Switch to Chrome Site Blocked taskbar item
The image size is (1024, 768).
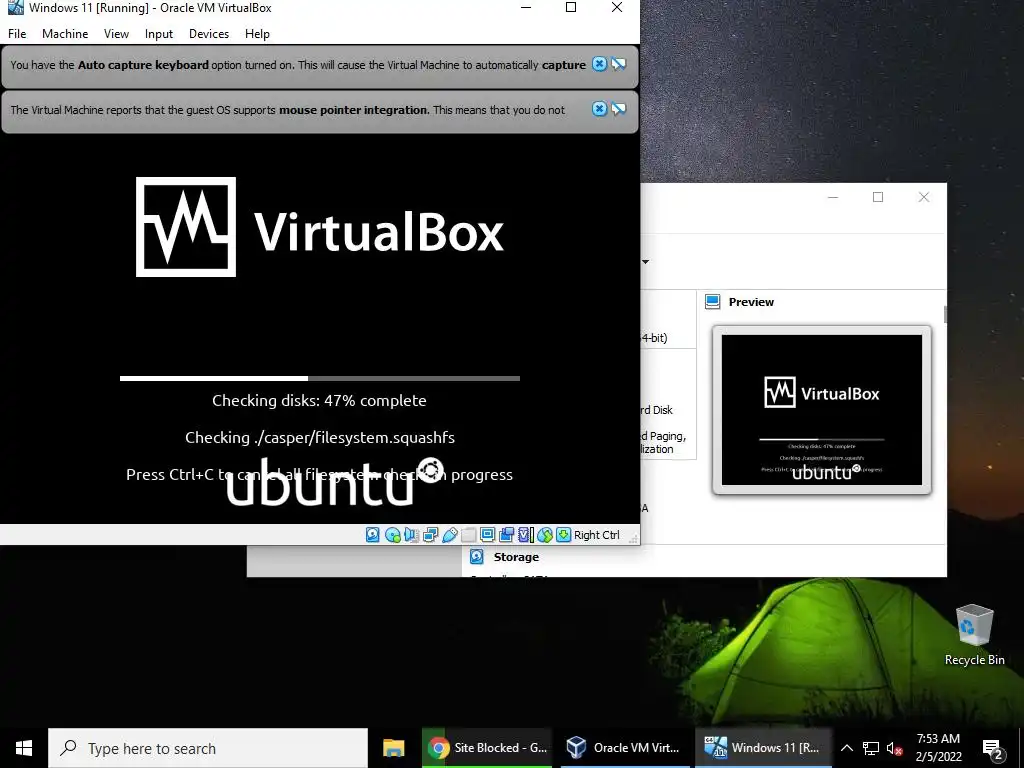coord(487,748)
